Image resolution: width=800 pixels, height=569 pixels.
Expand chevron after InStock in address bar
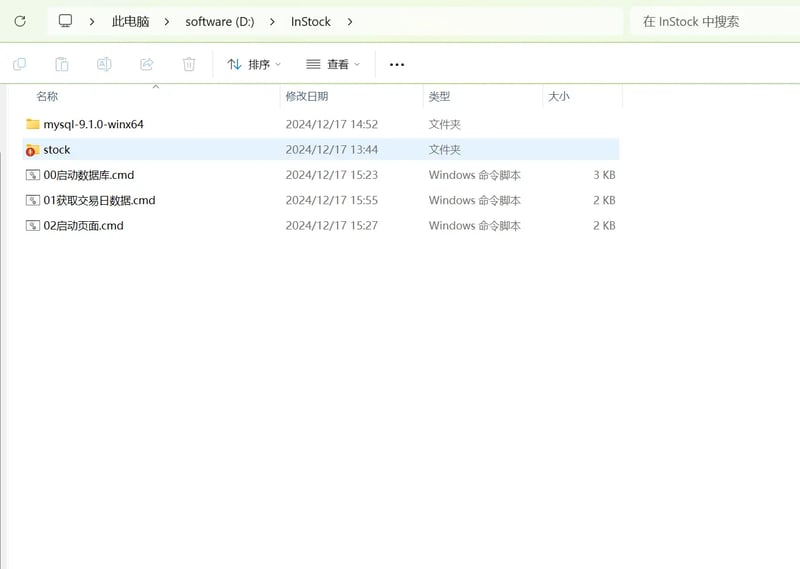pyautogui.click(x=350, y=21)
